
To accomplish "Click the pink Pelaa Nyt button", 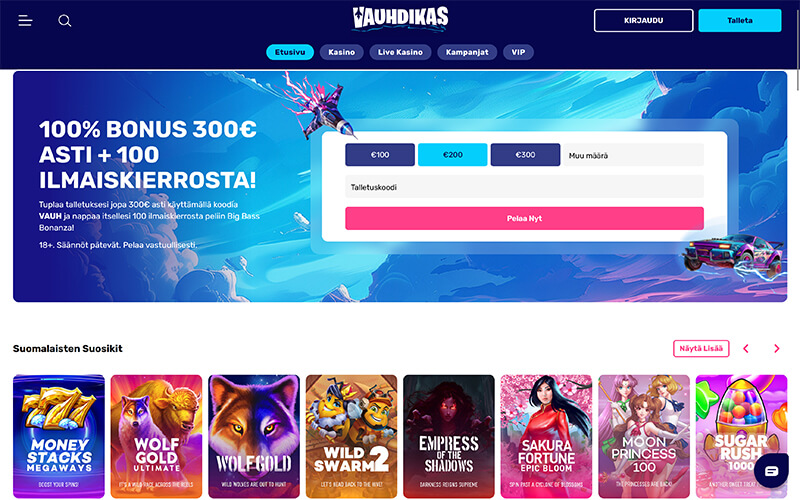I will tap(524, 218).
